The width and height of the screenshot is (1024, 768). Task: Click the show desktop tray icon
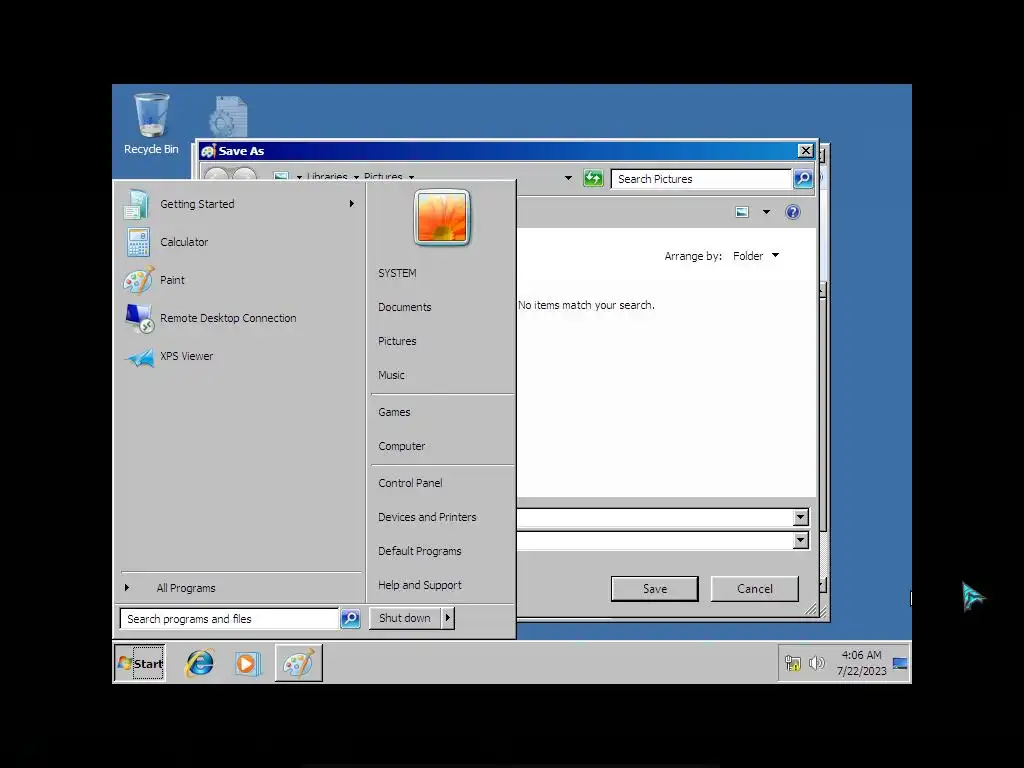(900, 664)
